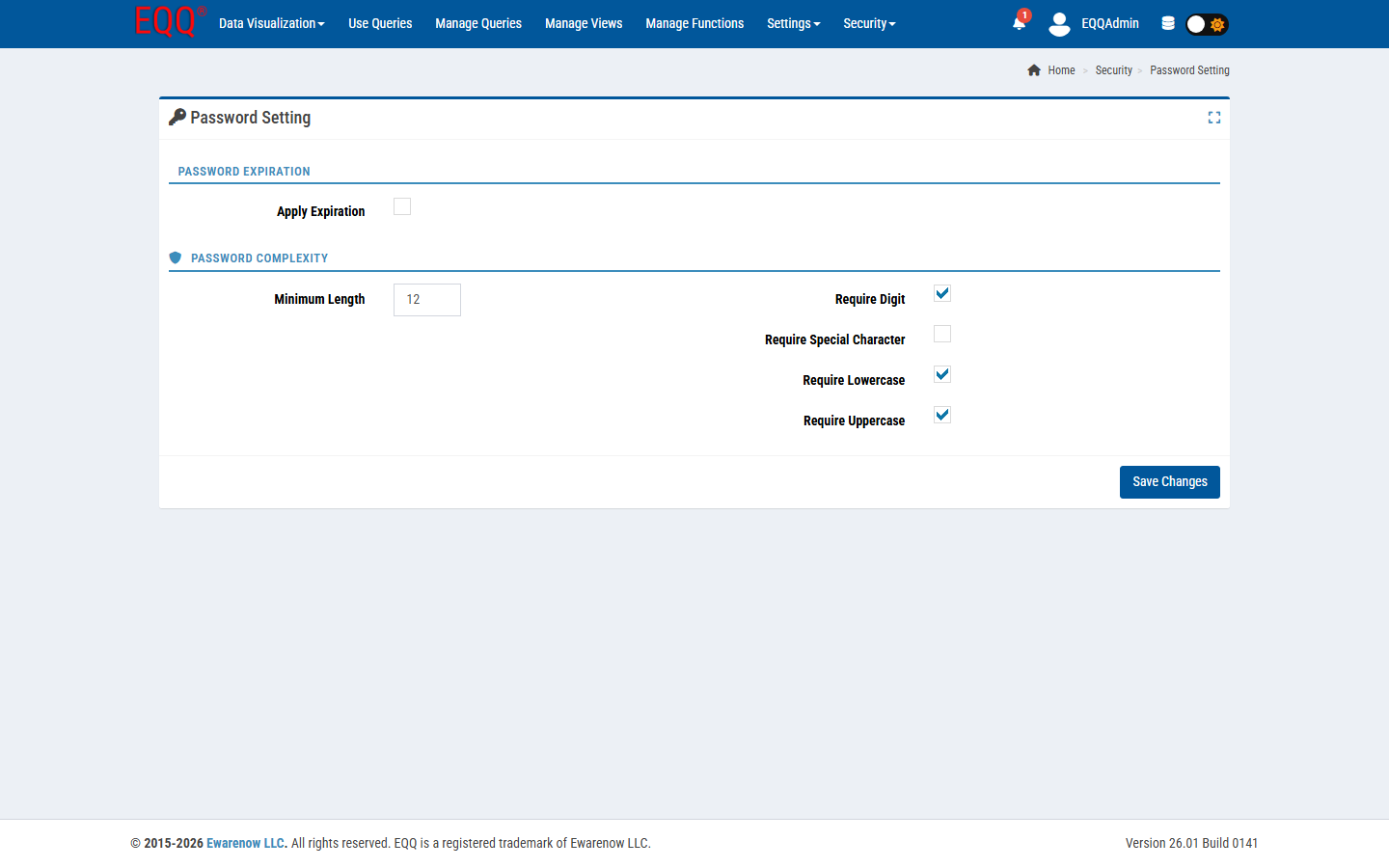The width and height of the screenshot is (1389, 868).
Task: Click the home icon in breadcrumb
Action: pos(1034,70)
